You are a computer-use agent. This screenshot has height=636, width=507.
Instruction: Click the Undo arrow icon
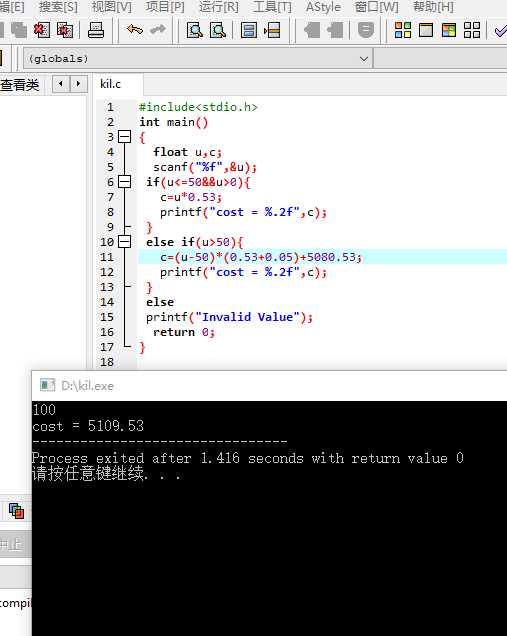point(135,29)
